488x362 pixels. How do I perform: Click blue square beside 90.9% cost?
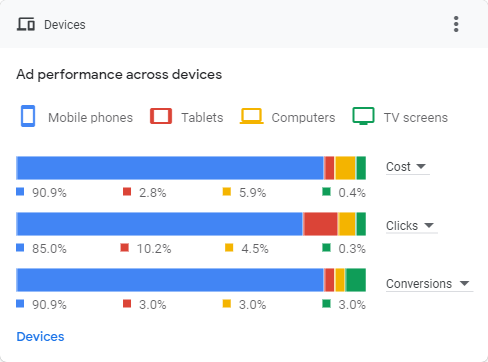pyautogui.click(x=20, y=192)
